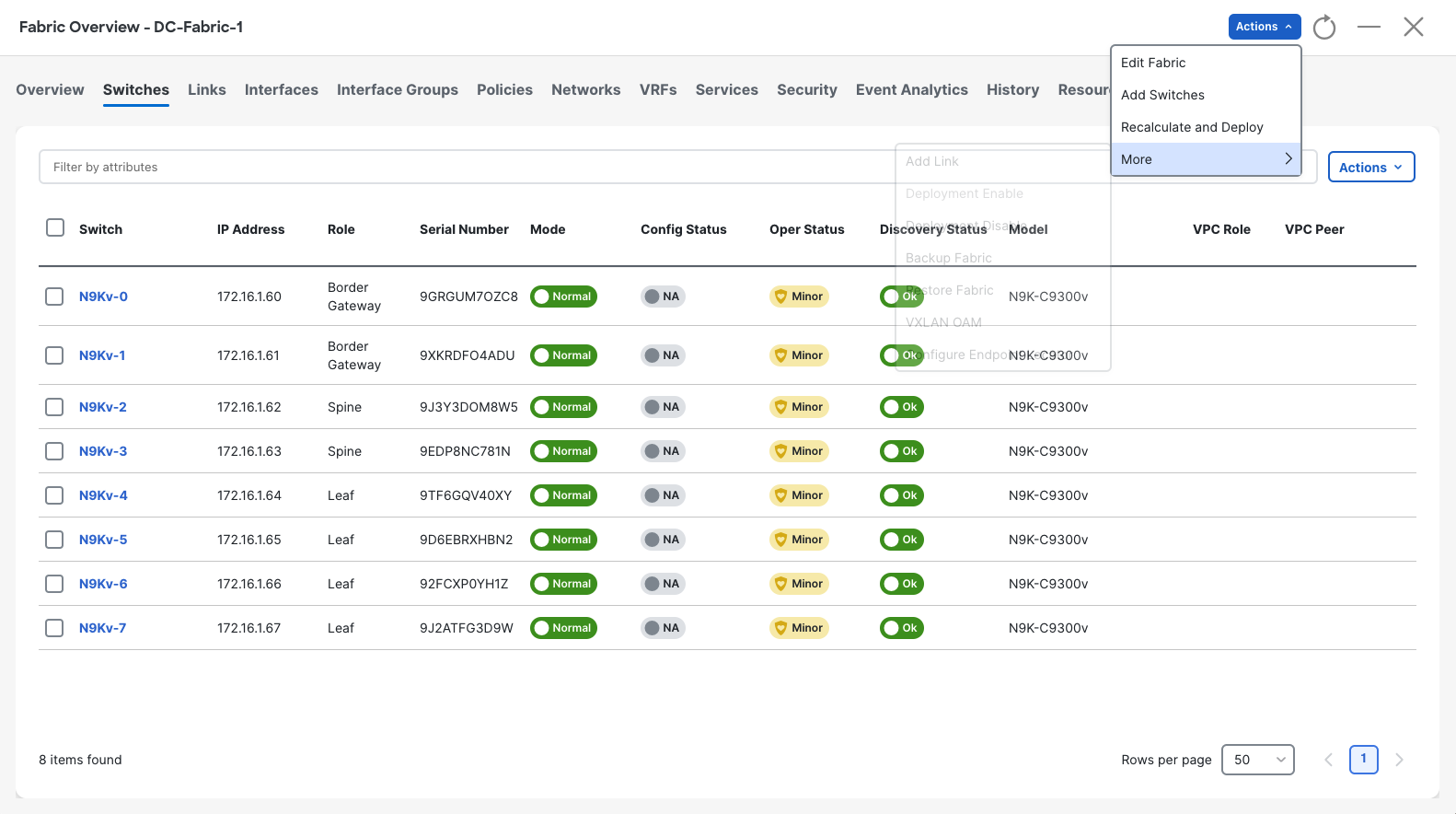Click the Normal mode badge for N9Kv-6
1456x814 pixels.
(563, 584)
